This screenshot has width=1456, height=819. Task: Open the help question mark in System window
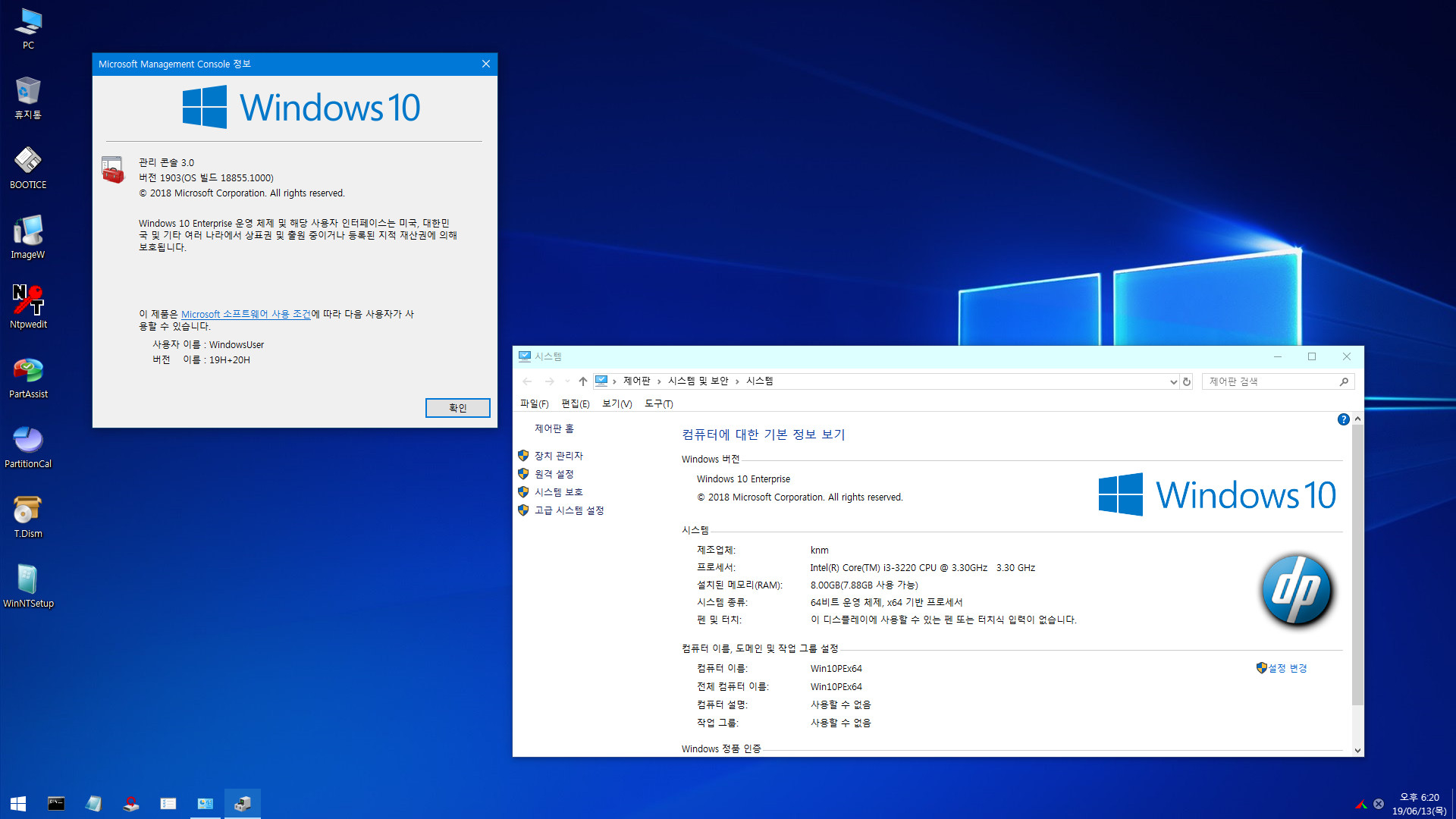click(1343, 419)
